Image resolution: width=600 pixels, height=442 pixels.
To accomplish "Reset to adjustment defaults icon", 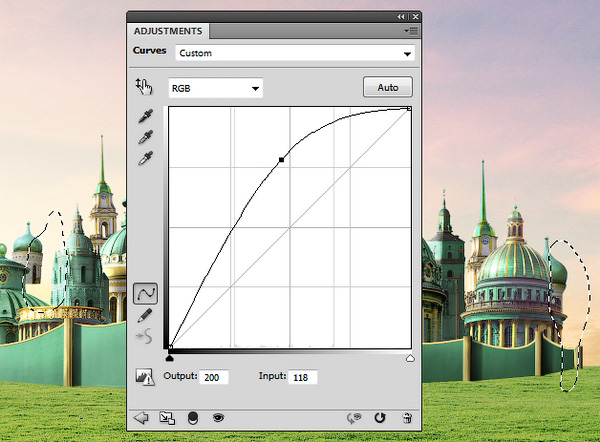I will tap(380, 418).
